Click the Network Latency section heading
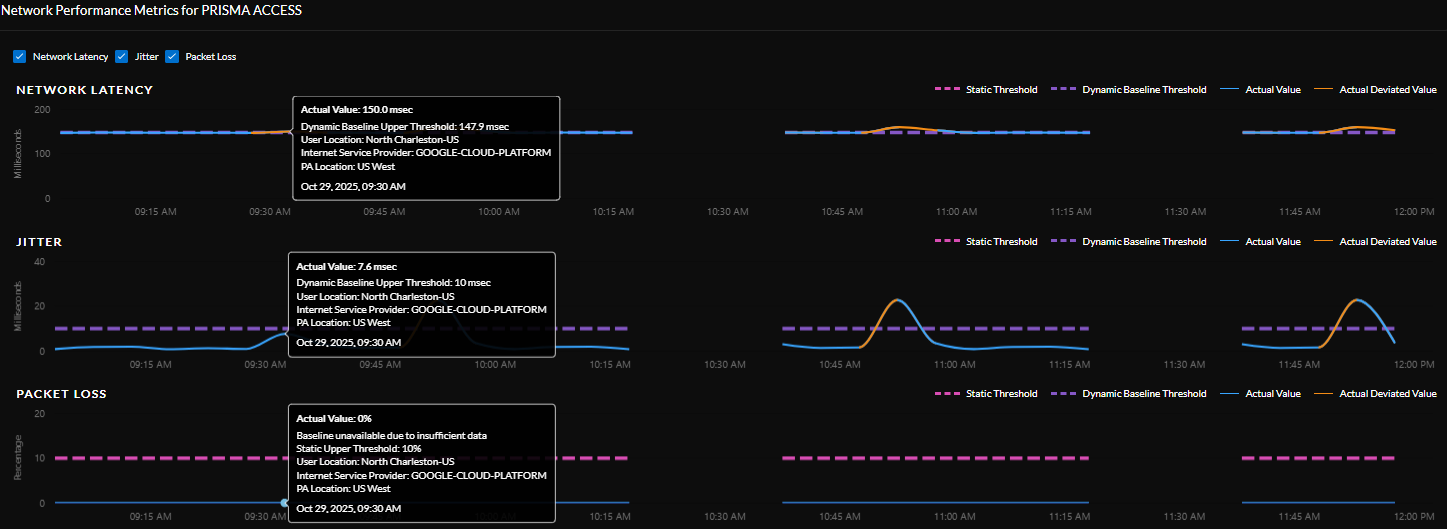 pyautogui.click(x=85, y=90)
